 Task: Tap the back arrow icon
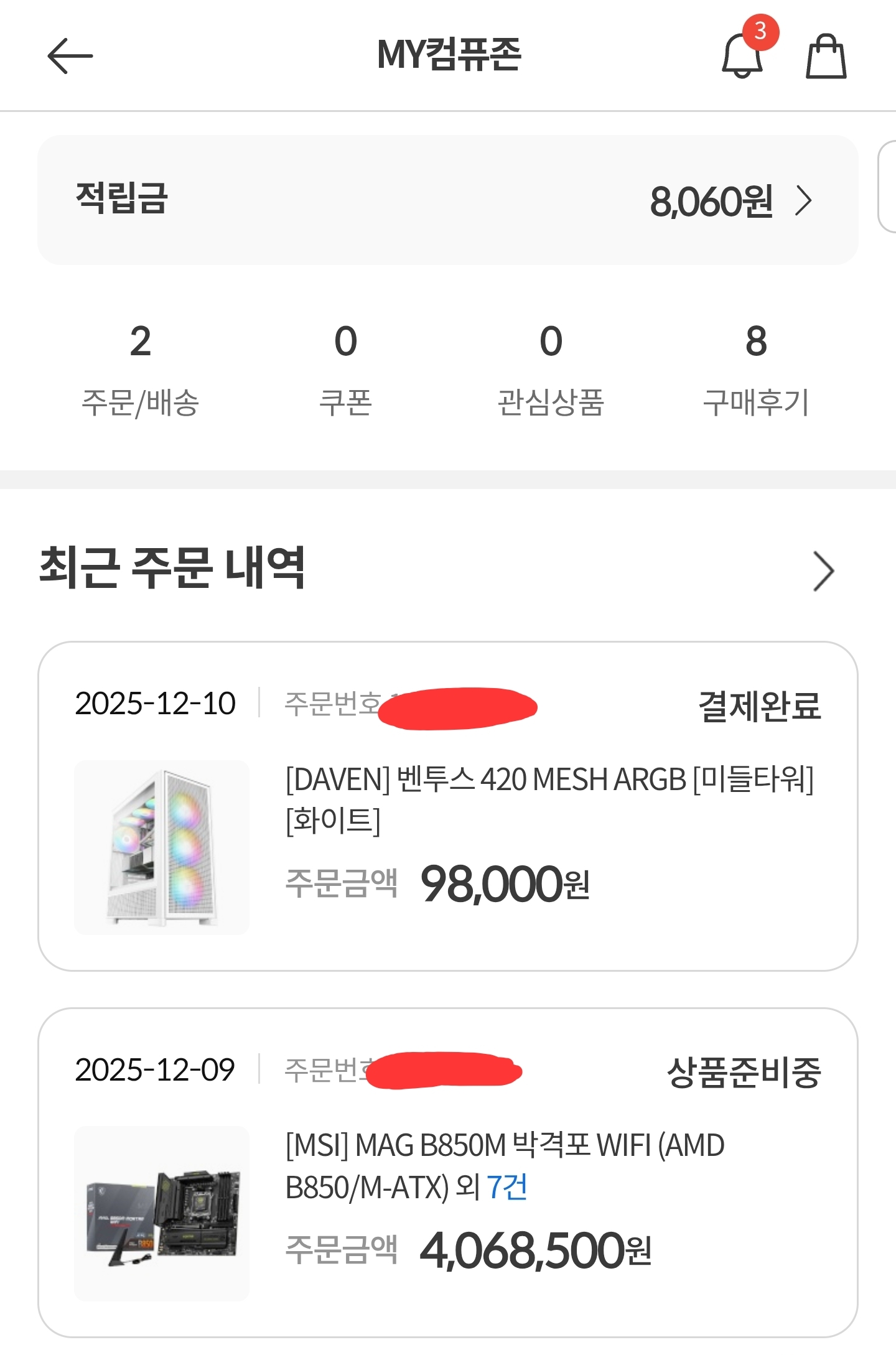pyautogui.click(x=70, y=56)
